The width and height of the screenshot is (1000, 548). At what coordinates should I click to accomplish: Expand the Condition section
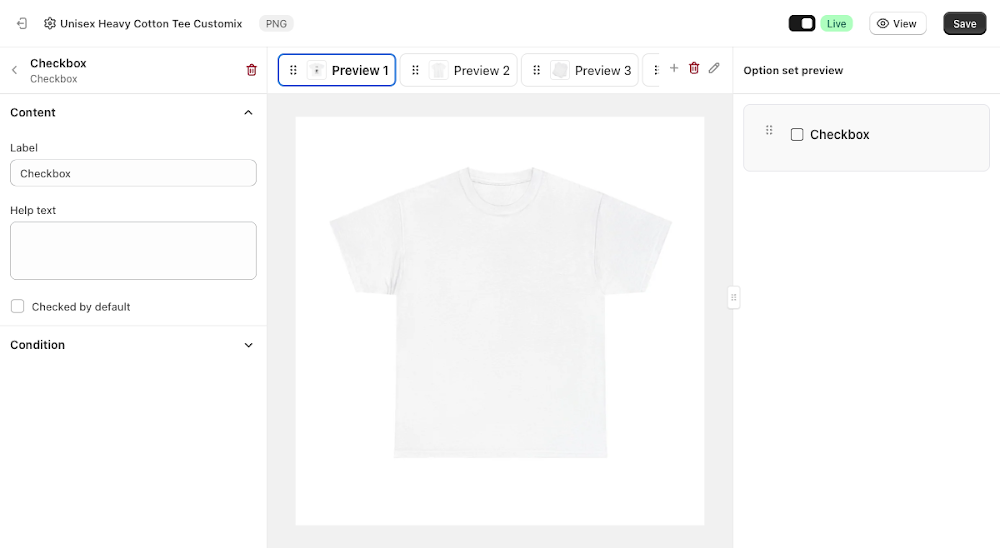point(248,345)
